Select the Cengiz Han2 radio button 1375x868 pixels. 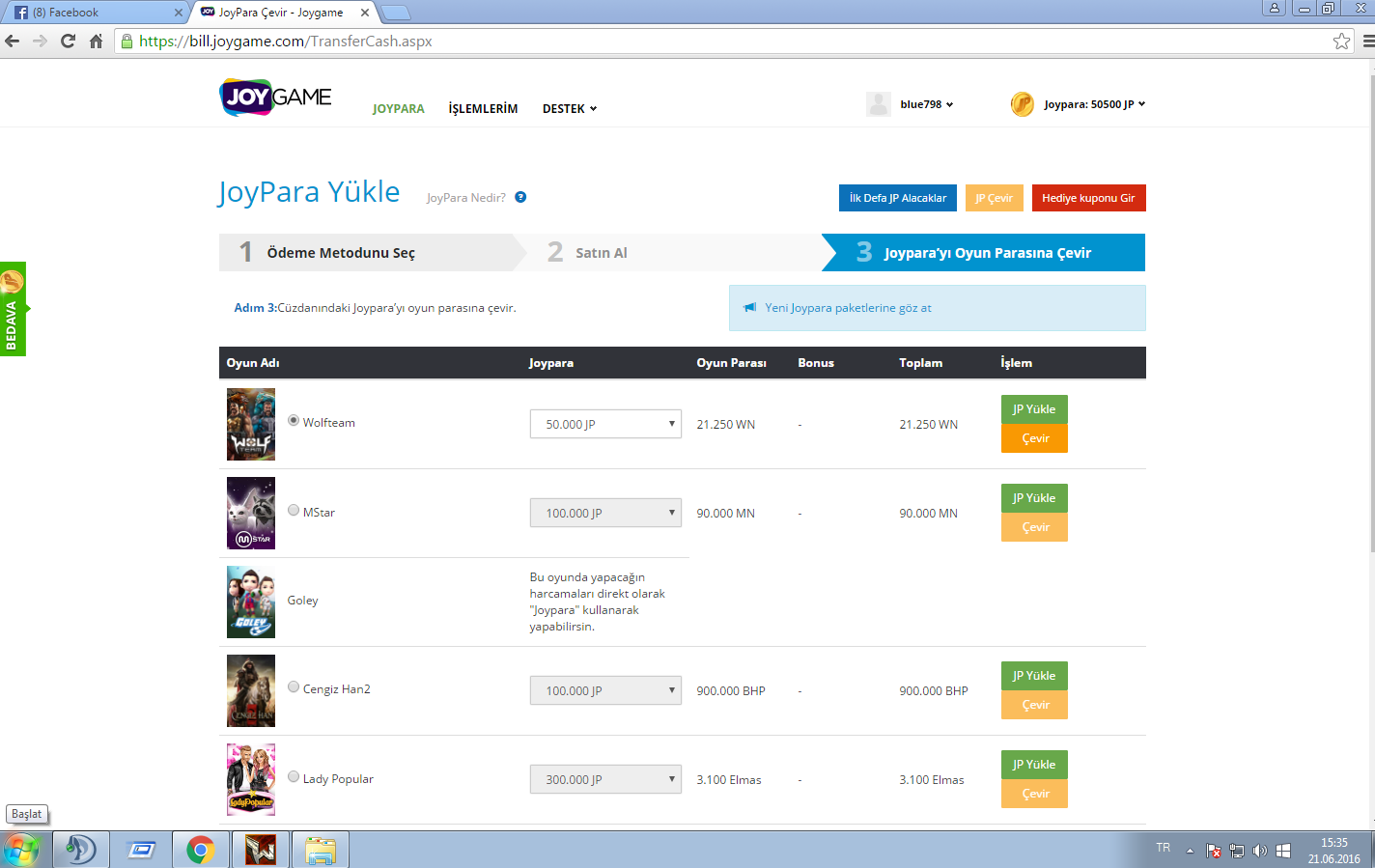click(294, 687)
